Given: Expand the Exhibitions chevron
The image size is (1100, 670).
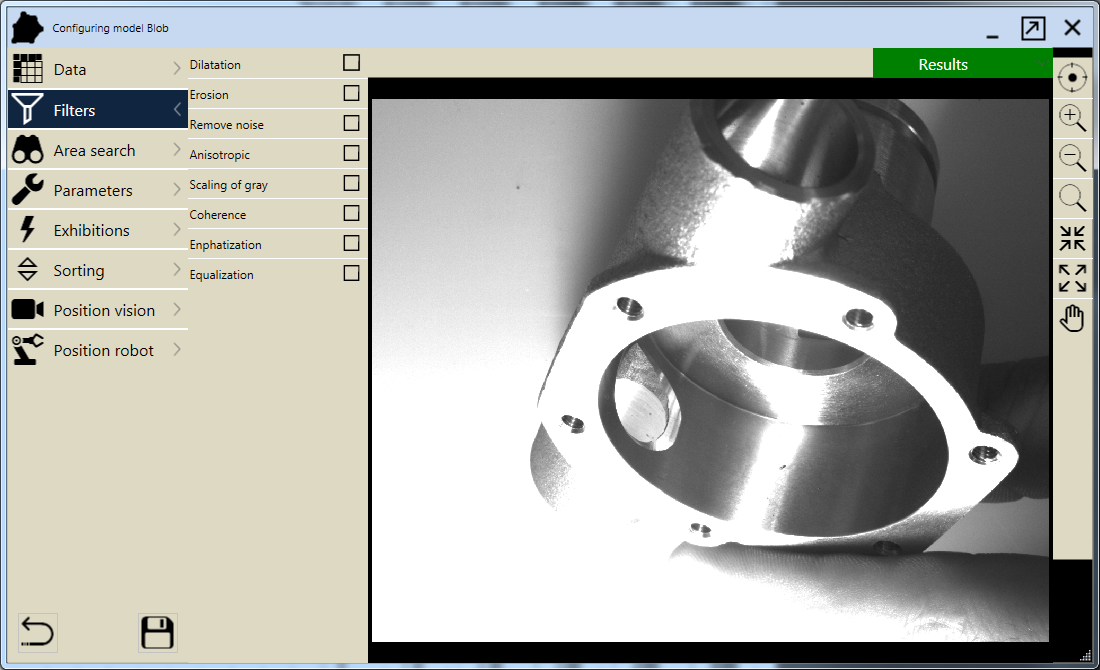Looking at the screenshot, I should [x=177, y=229].
